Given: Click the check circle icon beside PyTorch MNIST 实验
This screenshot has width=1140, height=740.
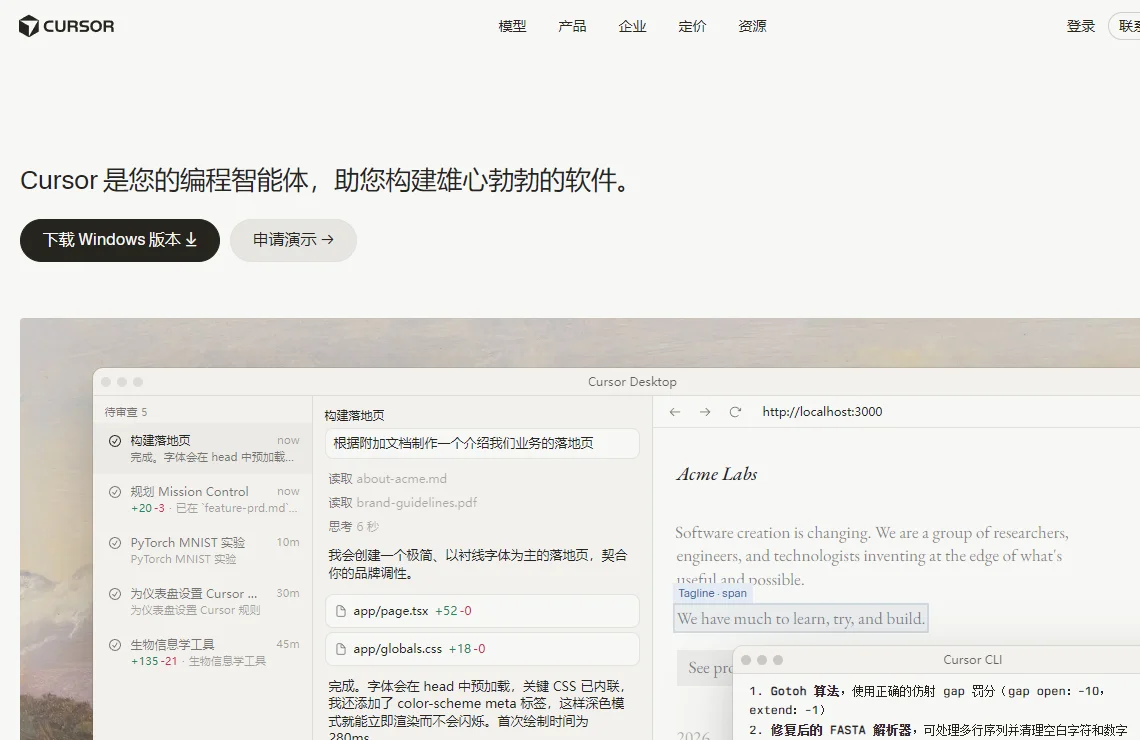Looking at the screenshot, I should (115, 542).
